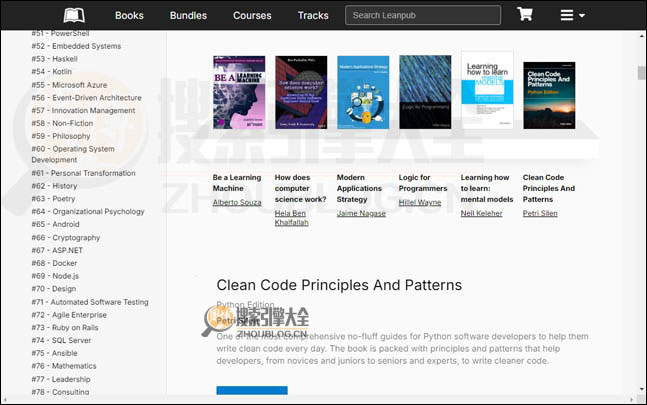
Task: Select #60 - Operating System Development category
Action: [x=73, y=154]
